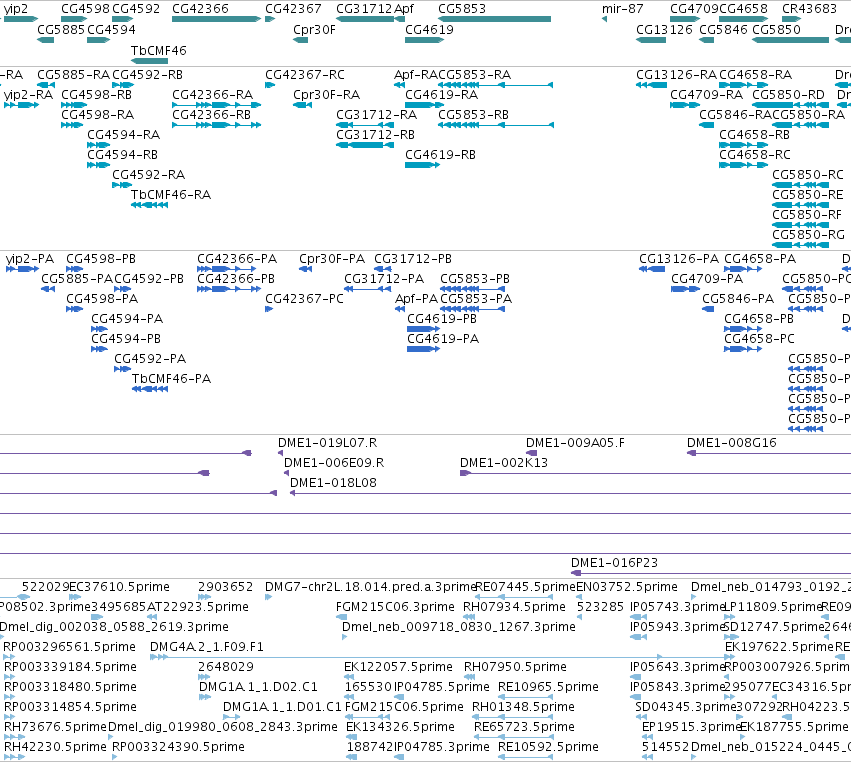Open the CG42367 gene label

pos(293,9)
